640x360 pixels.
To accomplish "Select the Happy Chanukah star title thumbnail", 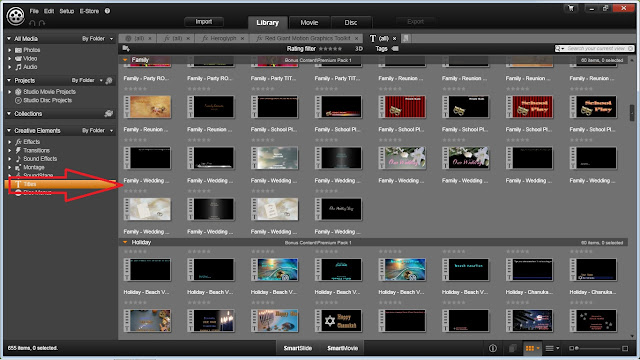I will point(338,320).
